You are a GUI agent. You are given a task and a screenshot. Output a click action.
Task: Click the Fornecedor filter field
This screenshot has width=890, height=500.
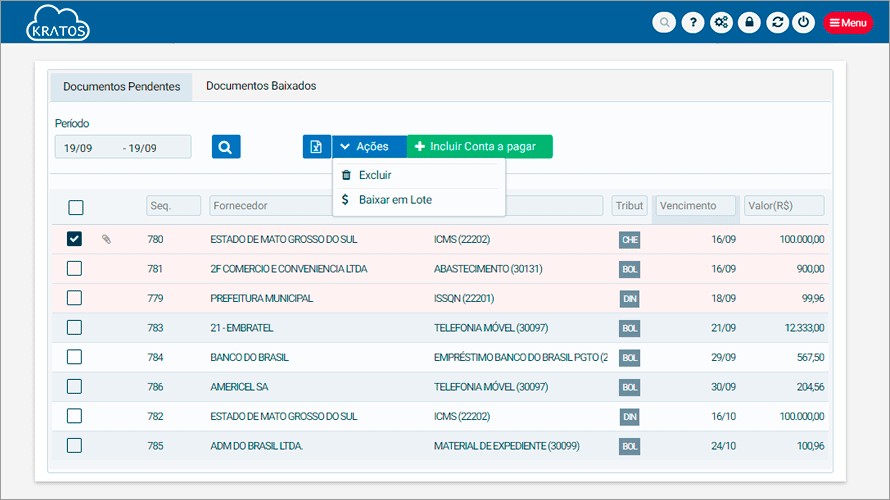pos(271,205)
